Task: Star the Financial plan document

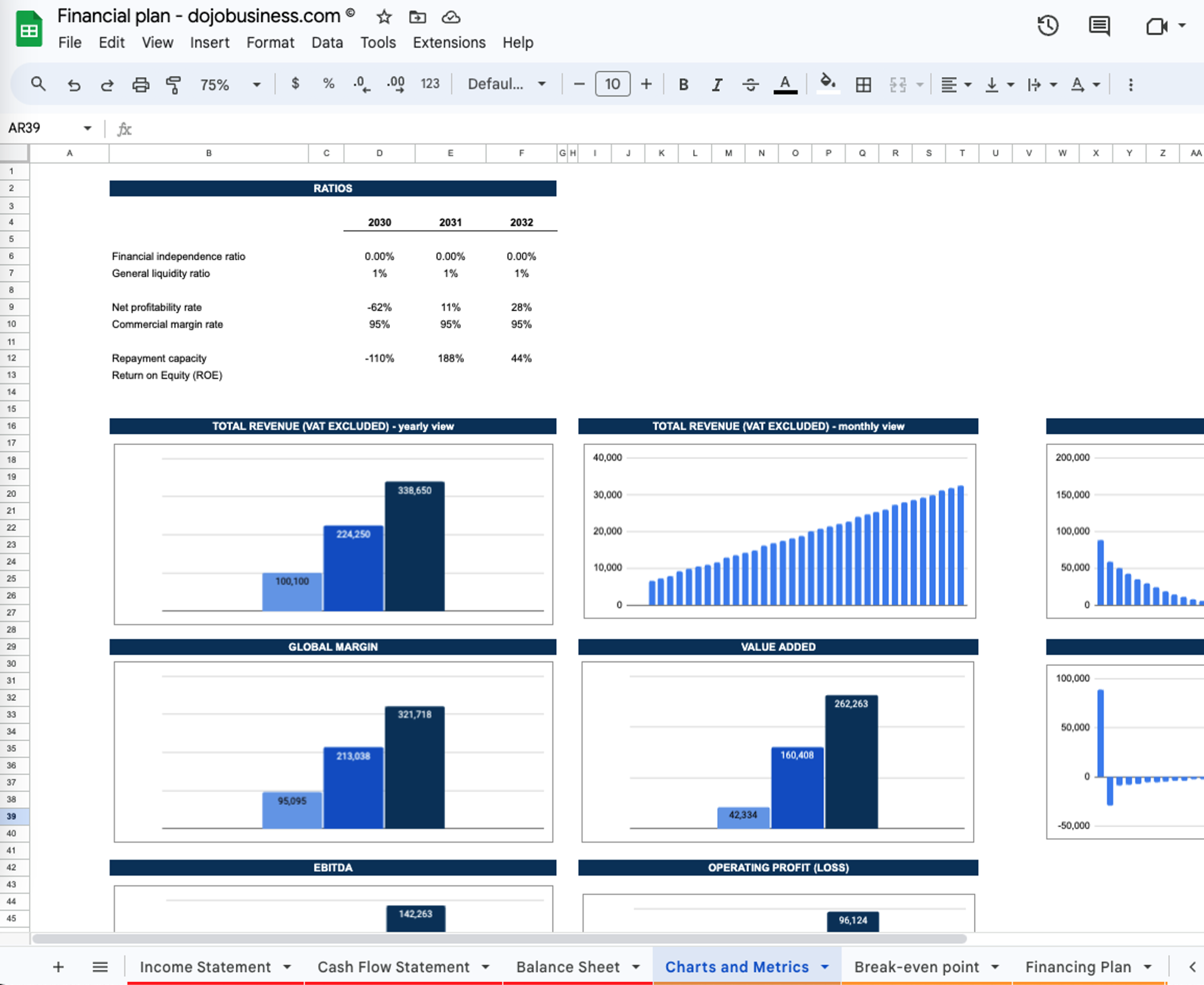Action: [384, 17]
